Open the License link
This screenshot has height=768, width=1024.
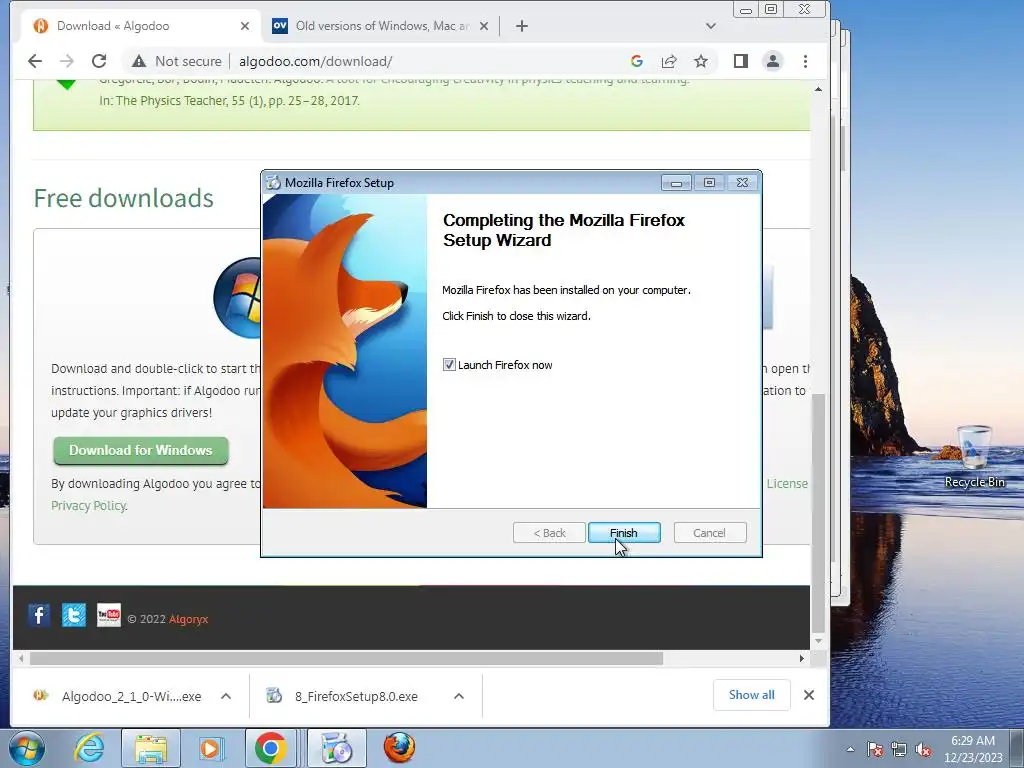click(787, 483)
